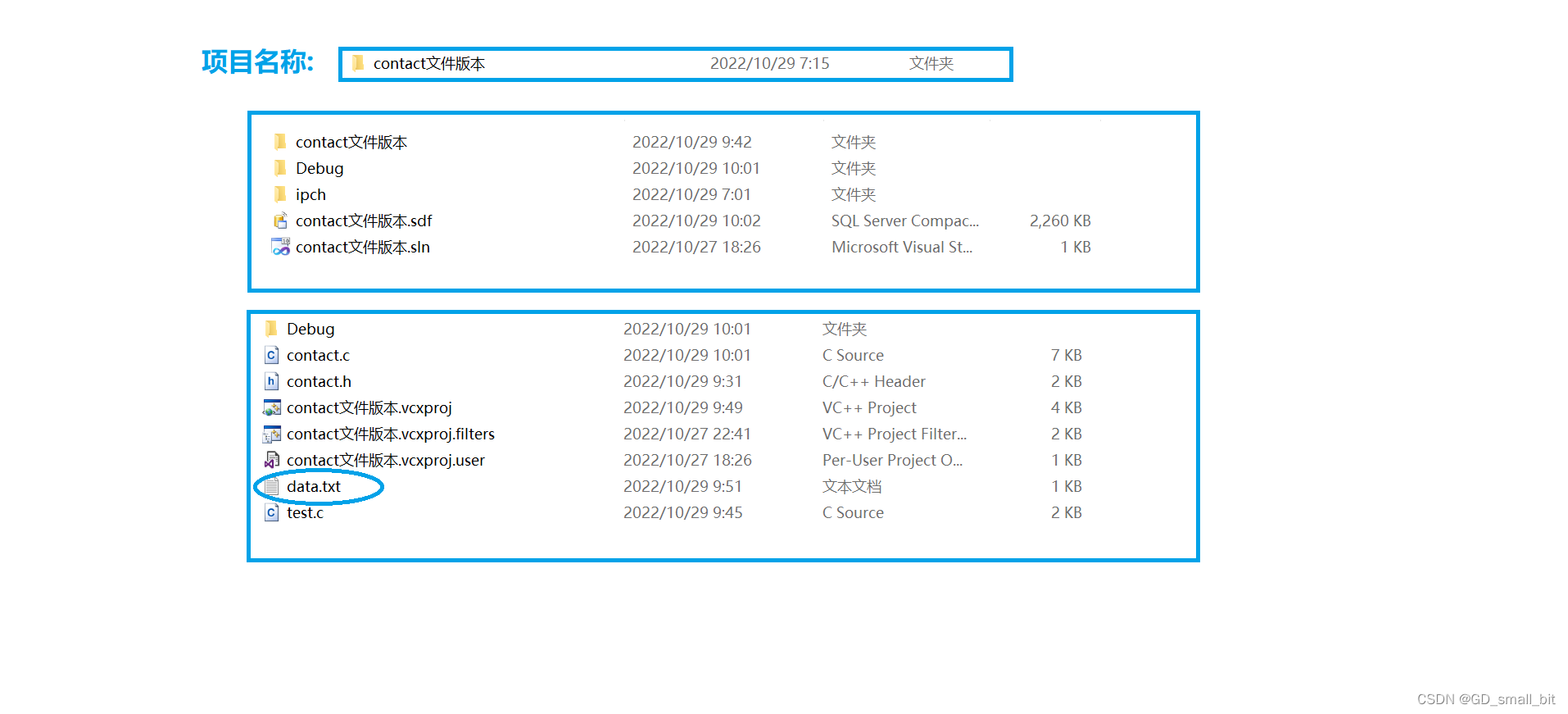Click the date 2022/10/29 7:15
The height and width of the screenshot is (714, 1568).
tap(770, 63)
